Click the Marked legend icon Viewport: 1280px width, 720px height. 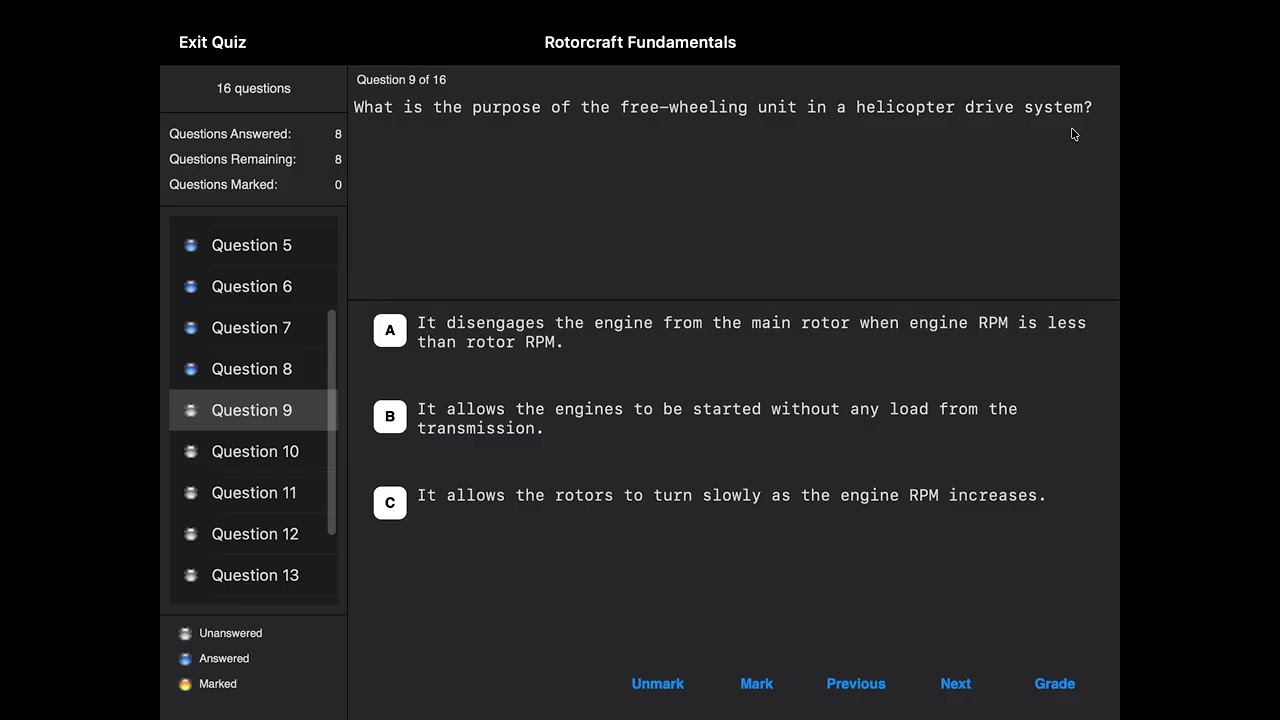(185, 684)
